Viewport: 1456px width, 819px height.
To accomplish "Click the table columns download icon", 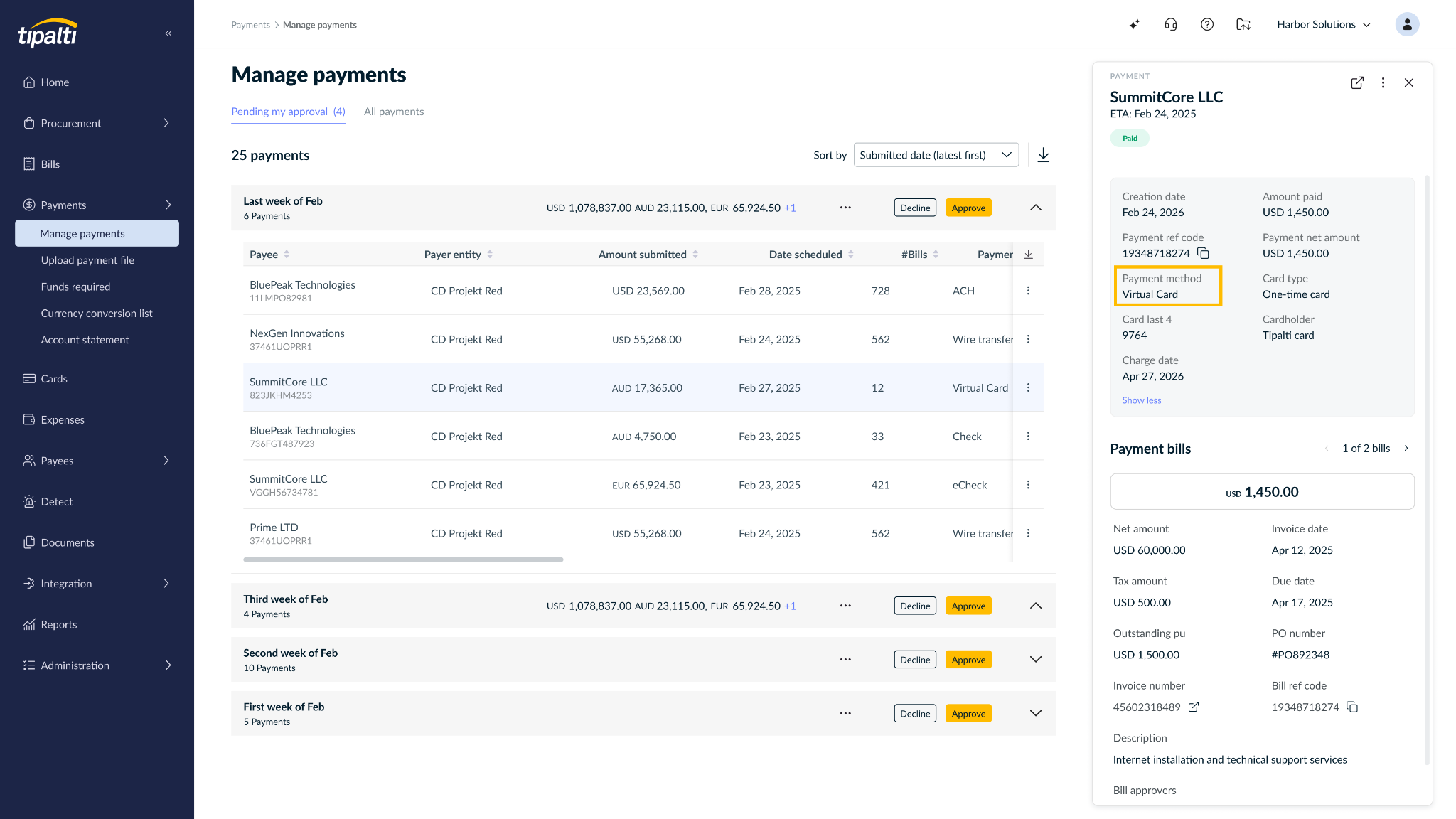I will 1028,254.
